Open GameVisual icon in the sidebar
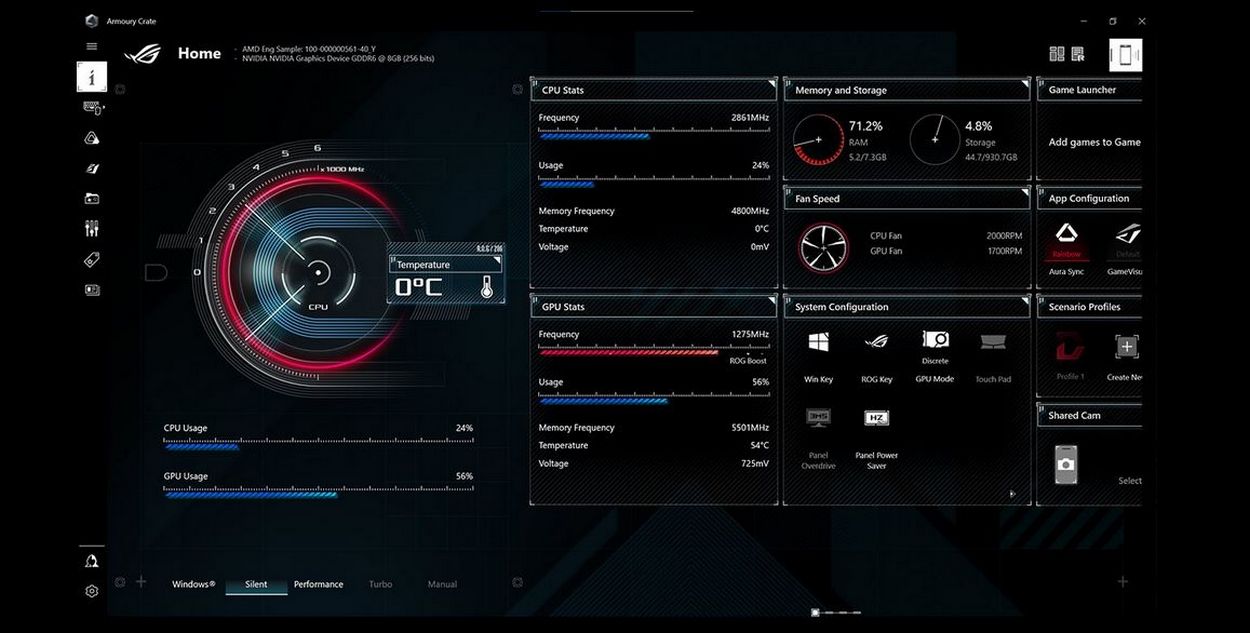 click(92, 169)
